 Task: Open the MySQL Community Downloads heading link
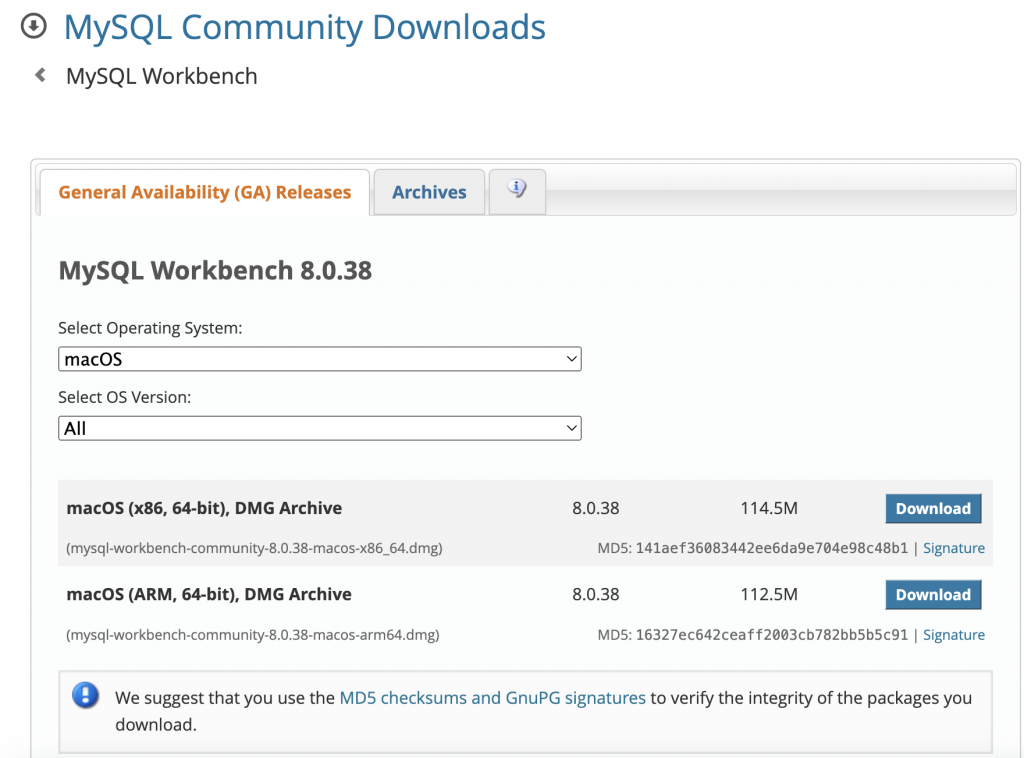point(304,27)
